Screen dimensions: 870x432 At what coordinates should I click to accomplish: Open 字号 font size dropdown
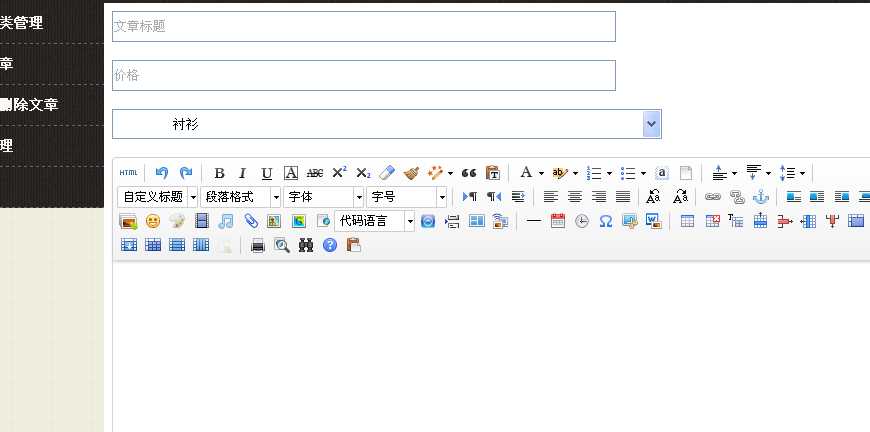click(407, 197)
